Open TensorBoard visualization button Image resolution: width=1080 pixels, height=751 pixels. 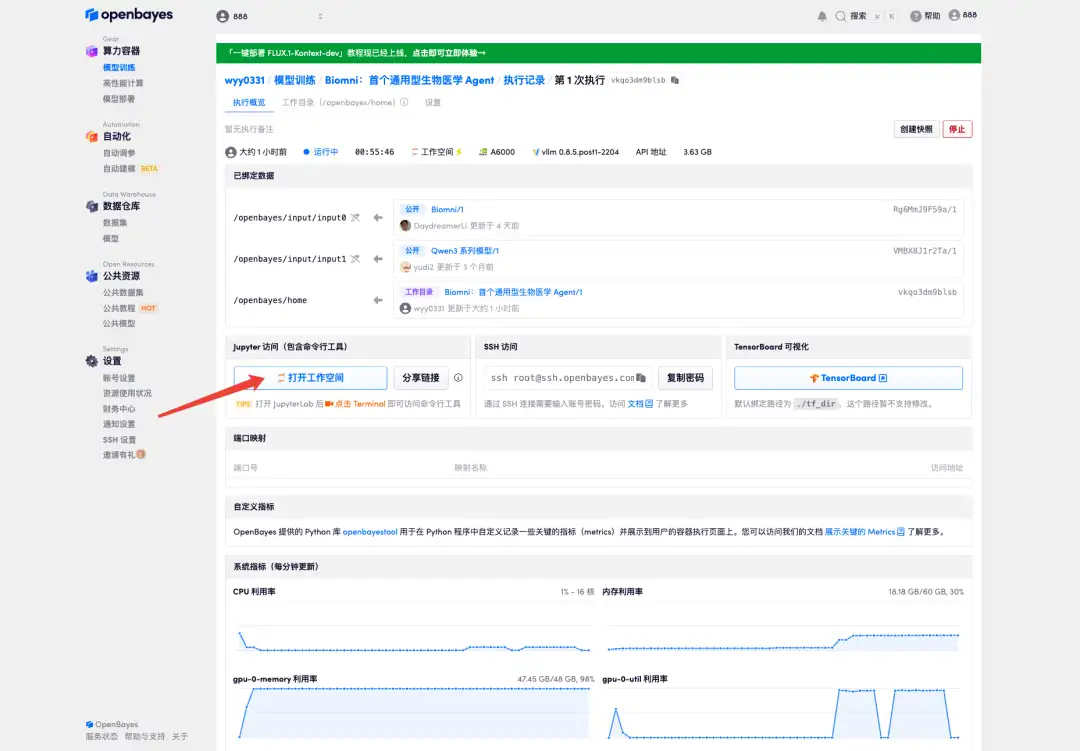(848, 378)
